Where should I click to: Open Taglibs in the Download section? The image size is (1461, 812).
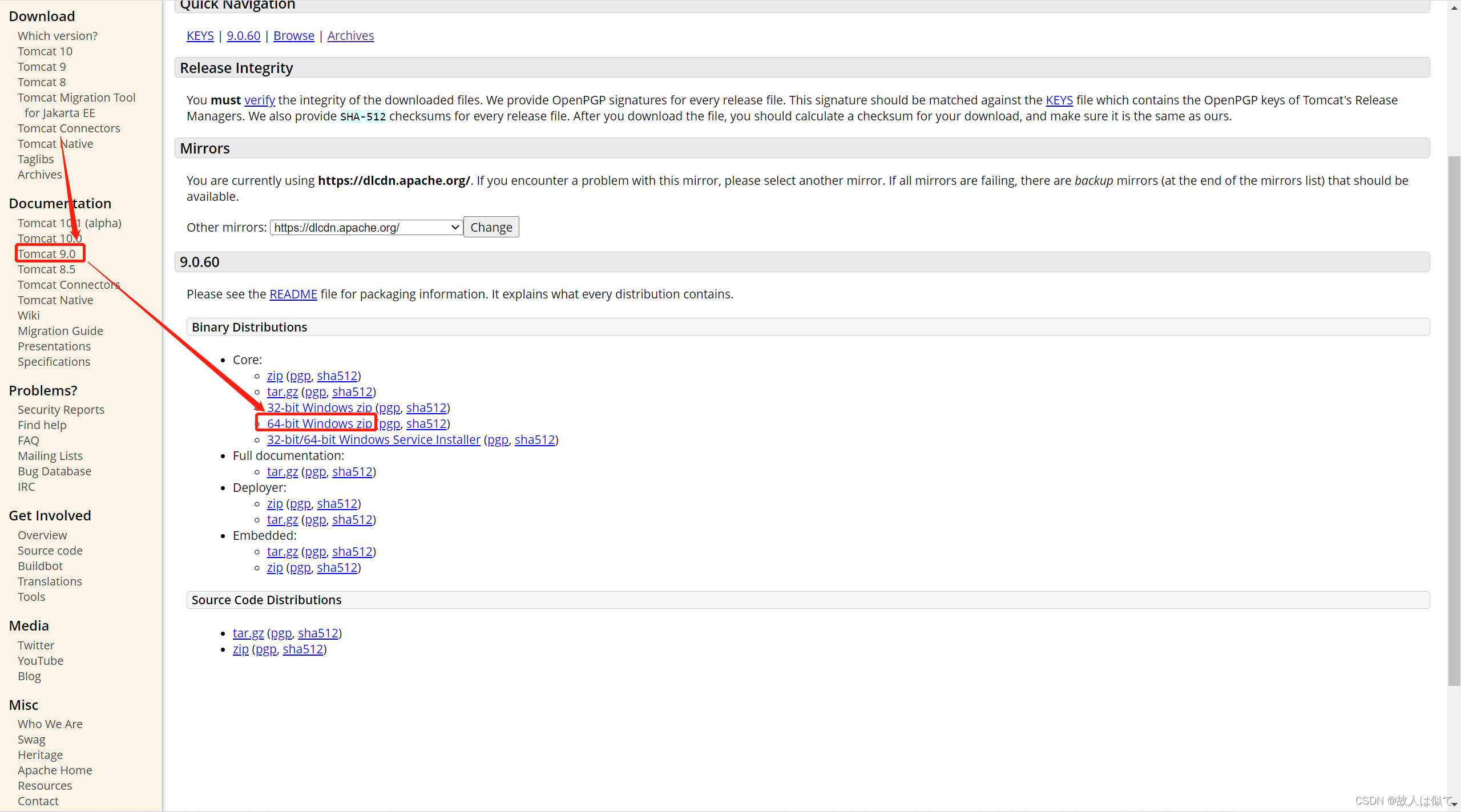(35, 159)
